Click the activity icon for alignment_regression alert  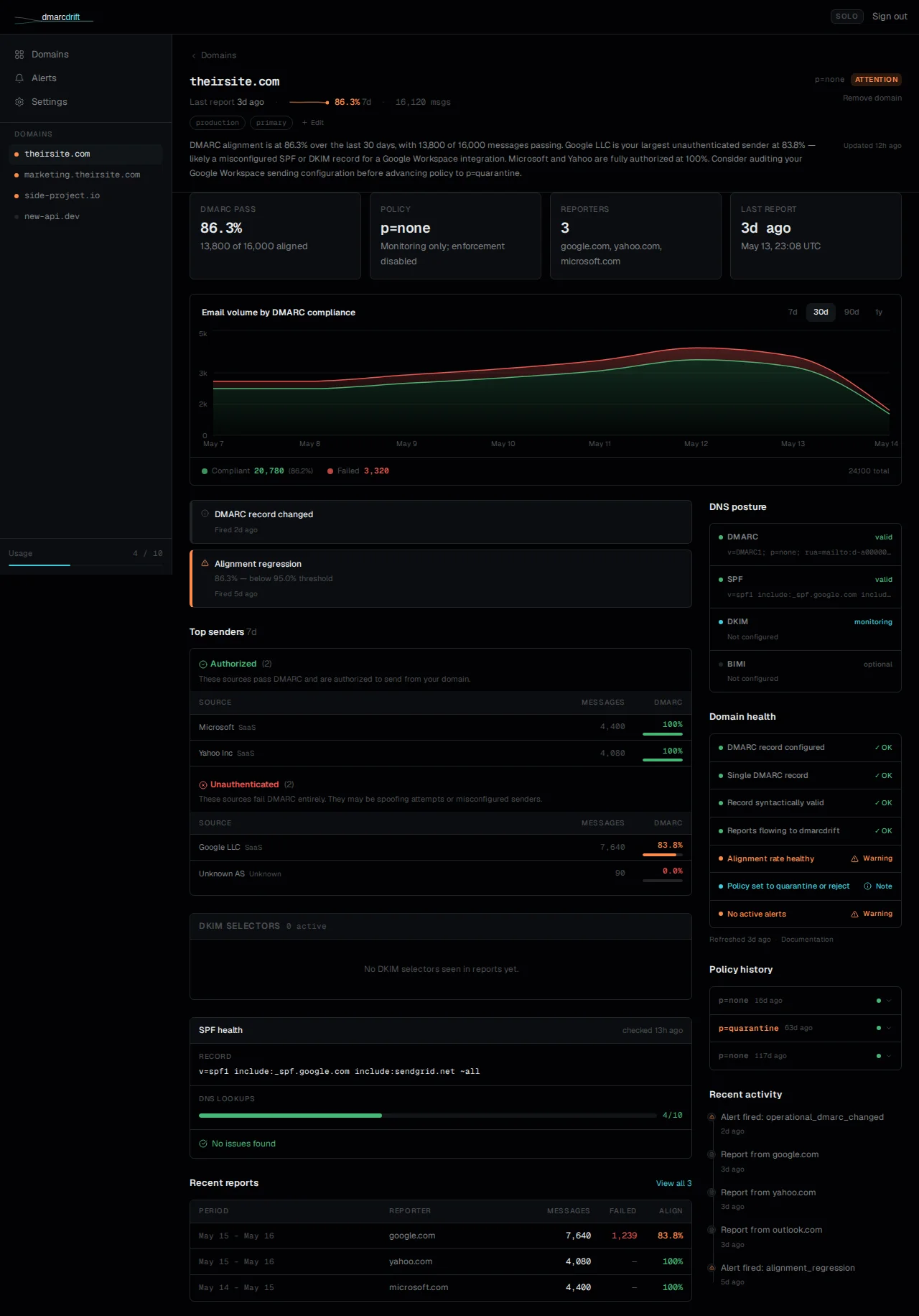pyautogui.click(x=712, y=1268)
